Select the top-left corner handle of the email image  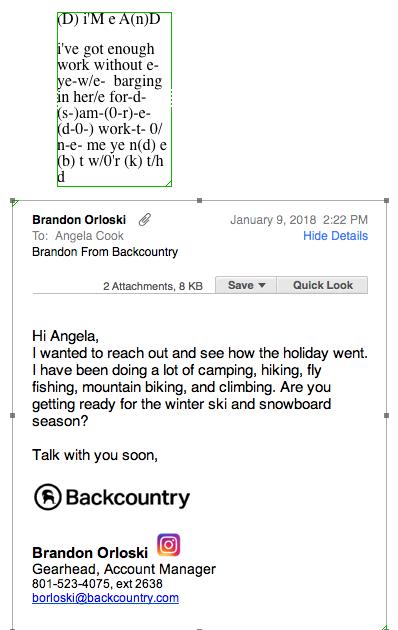[12, 200]
